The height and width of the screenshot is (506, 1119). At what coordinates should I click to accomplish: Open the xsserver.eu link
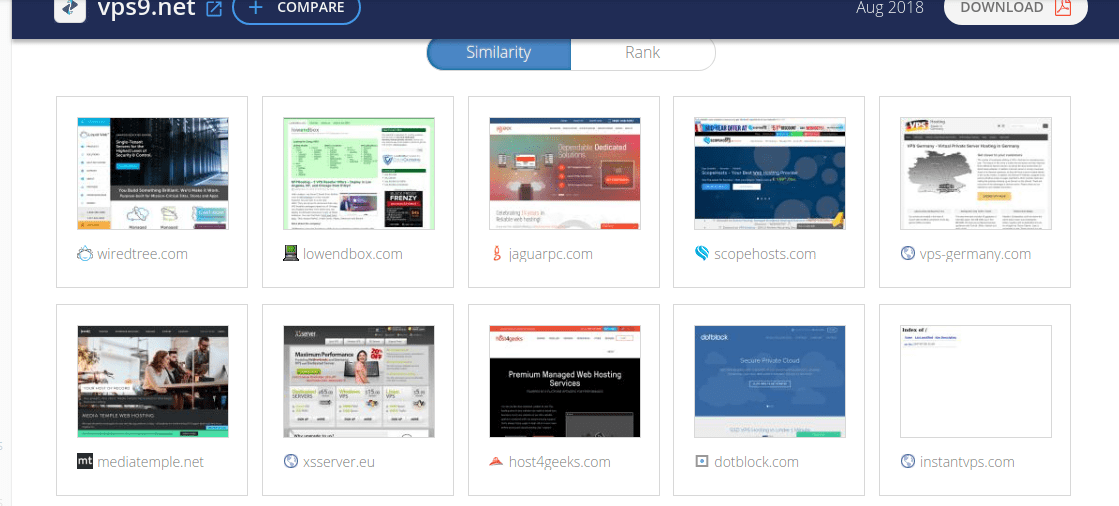(339, 462)
